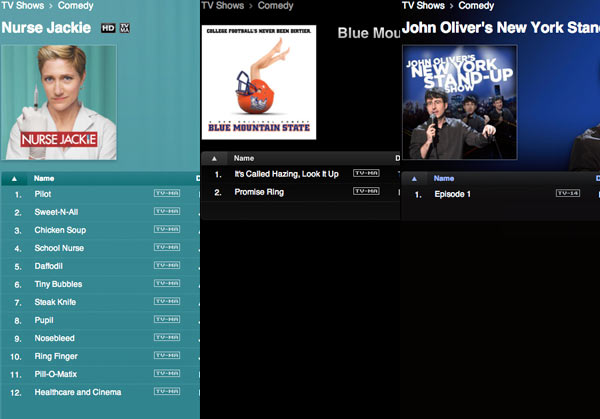Sort by Name column in Nurse Jackie list
Viewport: 600px width, 419px height.
(x=44, y=178)
